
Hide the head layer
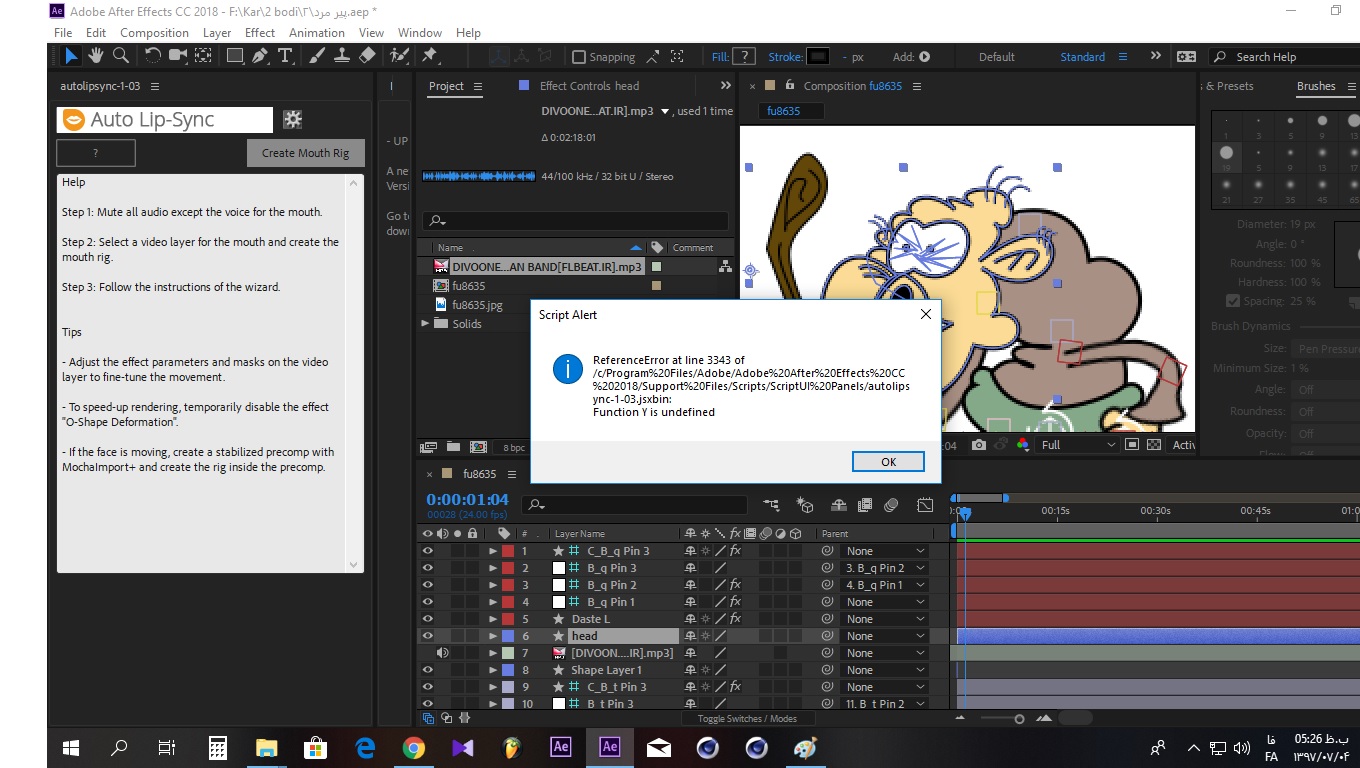click(x=427, y=636)
